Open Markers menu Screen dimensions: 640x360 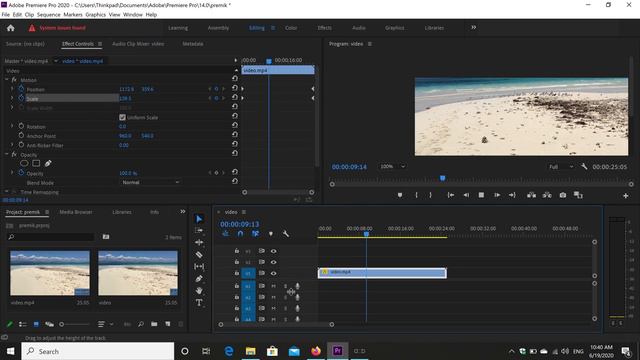73,14
